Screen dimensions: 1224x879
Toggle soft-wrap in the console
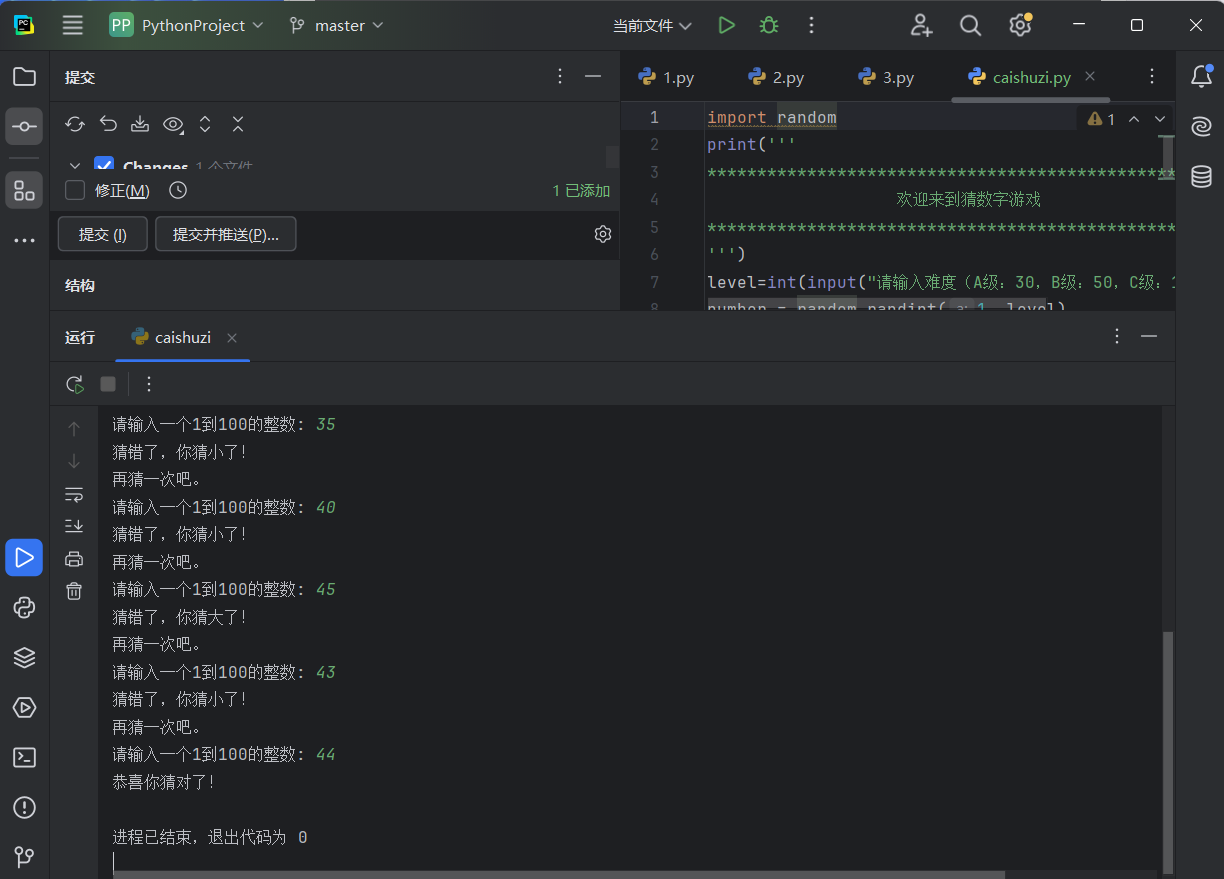[74, 494]
